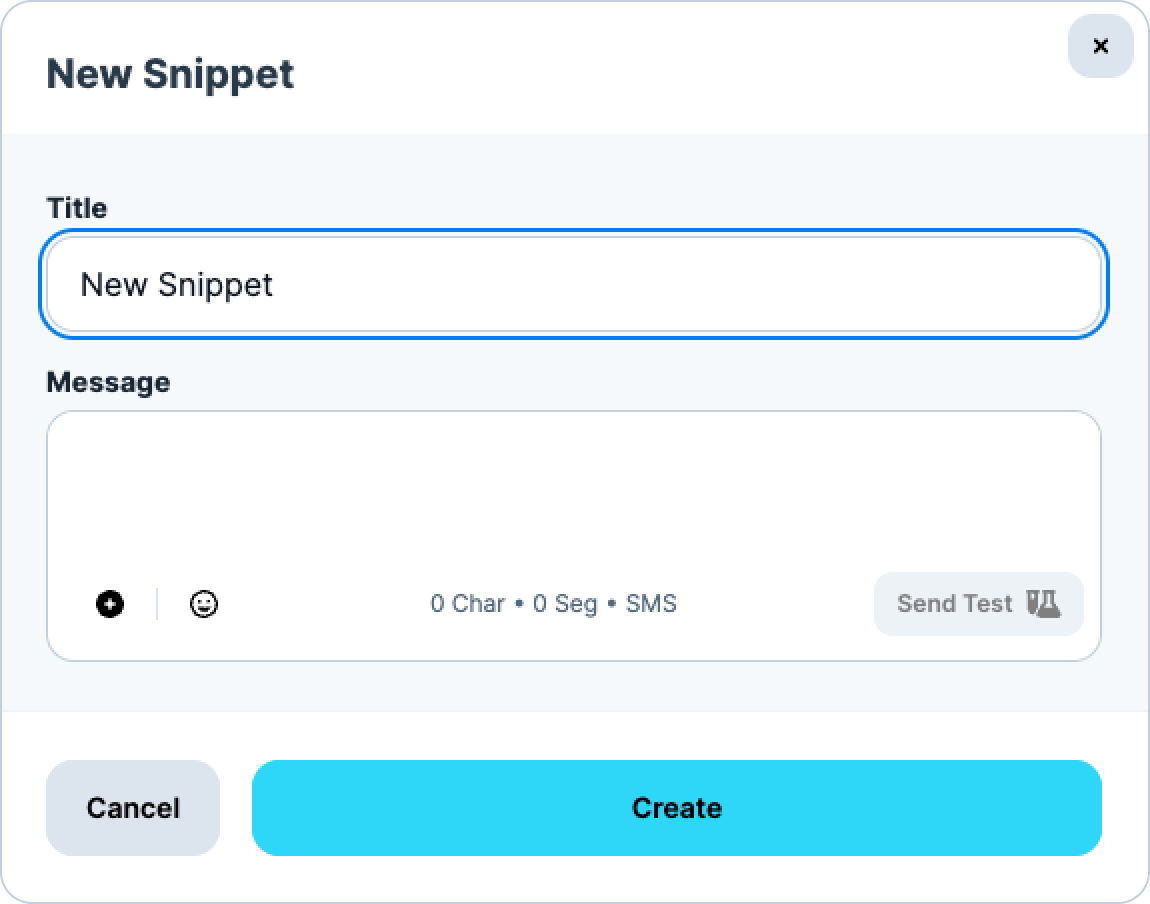Click the SMS message type indicator

click(651, 603)
